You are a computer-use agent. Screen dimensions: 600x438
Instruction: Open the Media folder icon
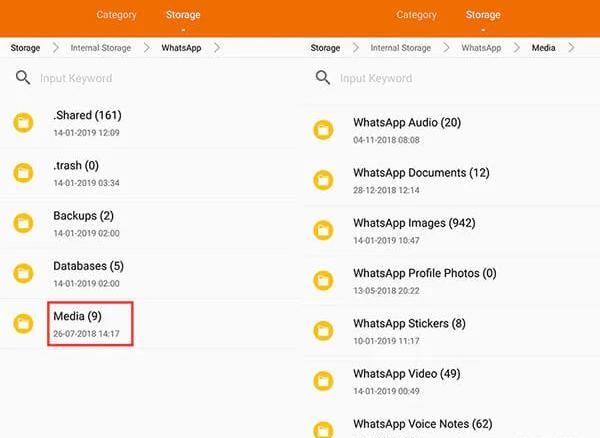point(23,324)
